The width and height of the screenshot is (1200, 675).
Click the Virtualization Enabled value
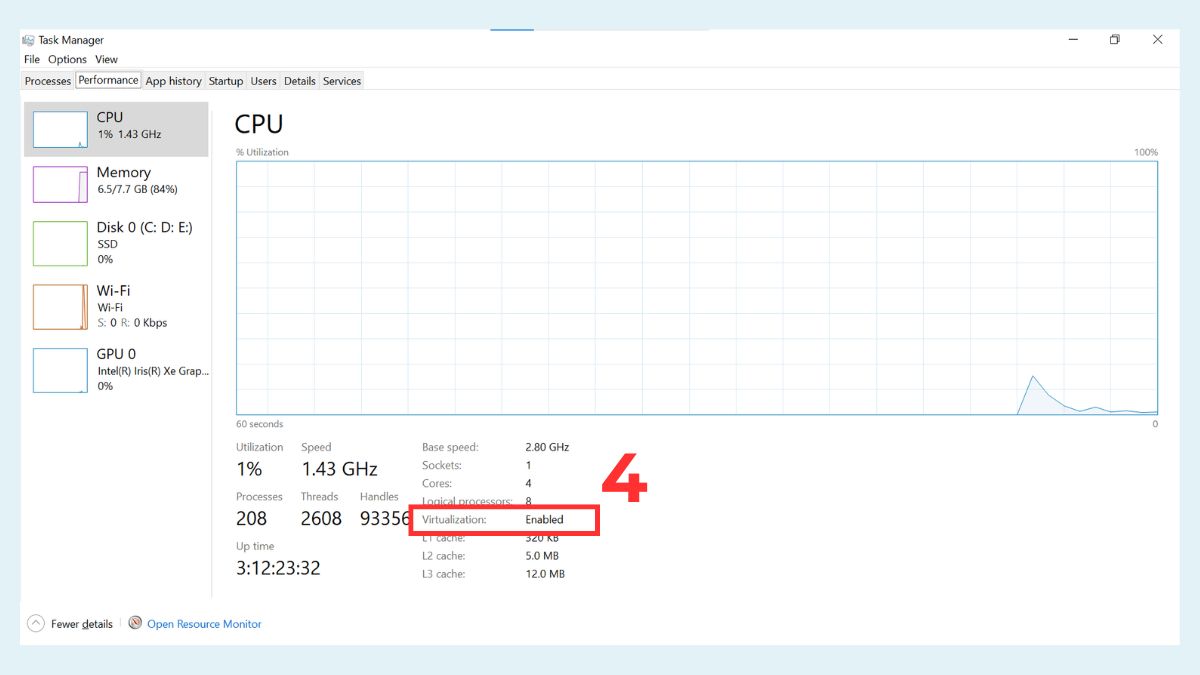click(x=545, y=520)
